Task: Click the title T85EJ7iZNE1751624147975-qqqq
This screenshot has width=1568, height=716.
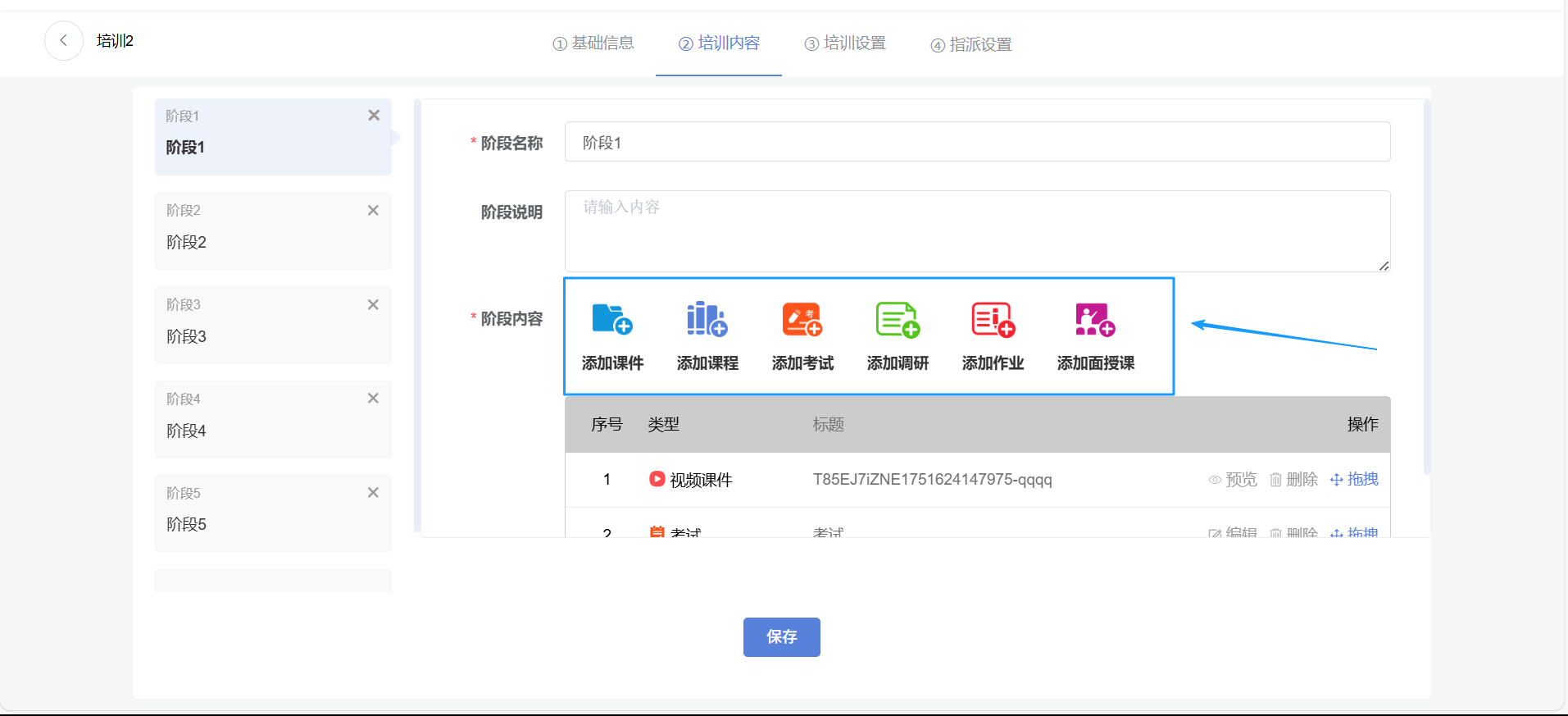Action: (932, 480)
